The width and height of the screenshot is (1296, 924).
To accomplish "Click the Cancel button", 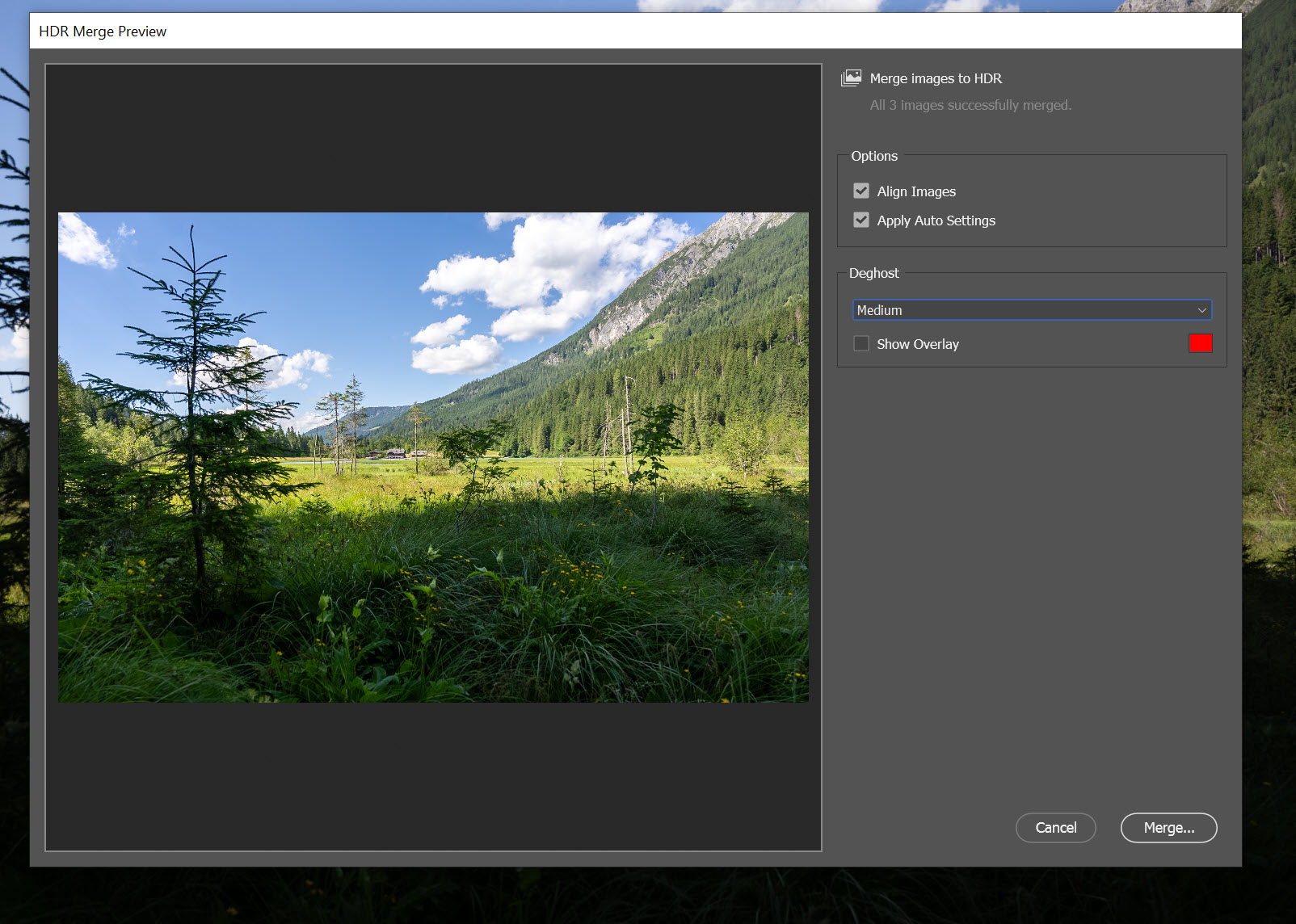I will coord(1056,828).
